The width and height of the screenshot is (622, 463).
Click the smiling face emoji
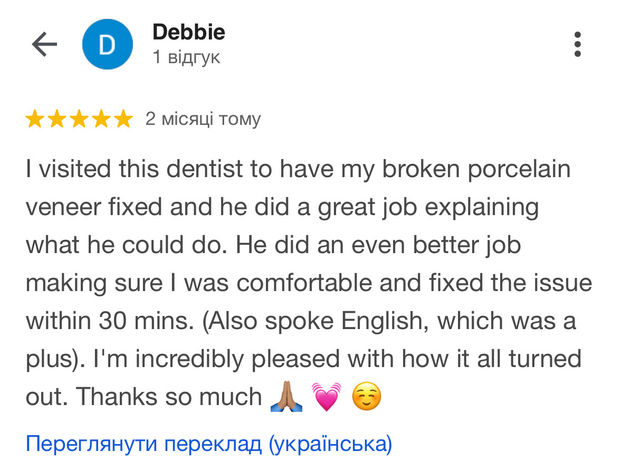coord(367,396)
